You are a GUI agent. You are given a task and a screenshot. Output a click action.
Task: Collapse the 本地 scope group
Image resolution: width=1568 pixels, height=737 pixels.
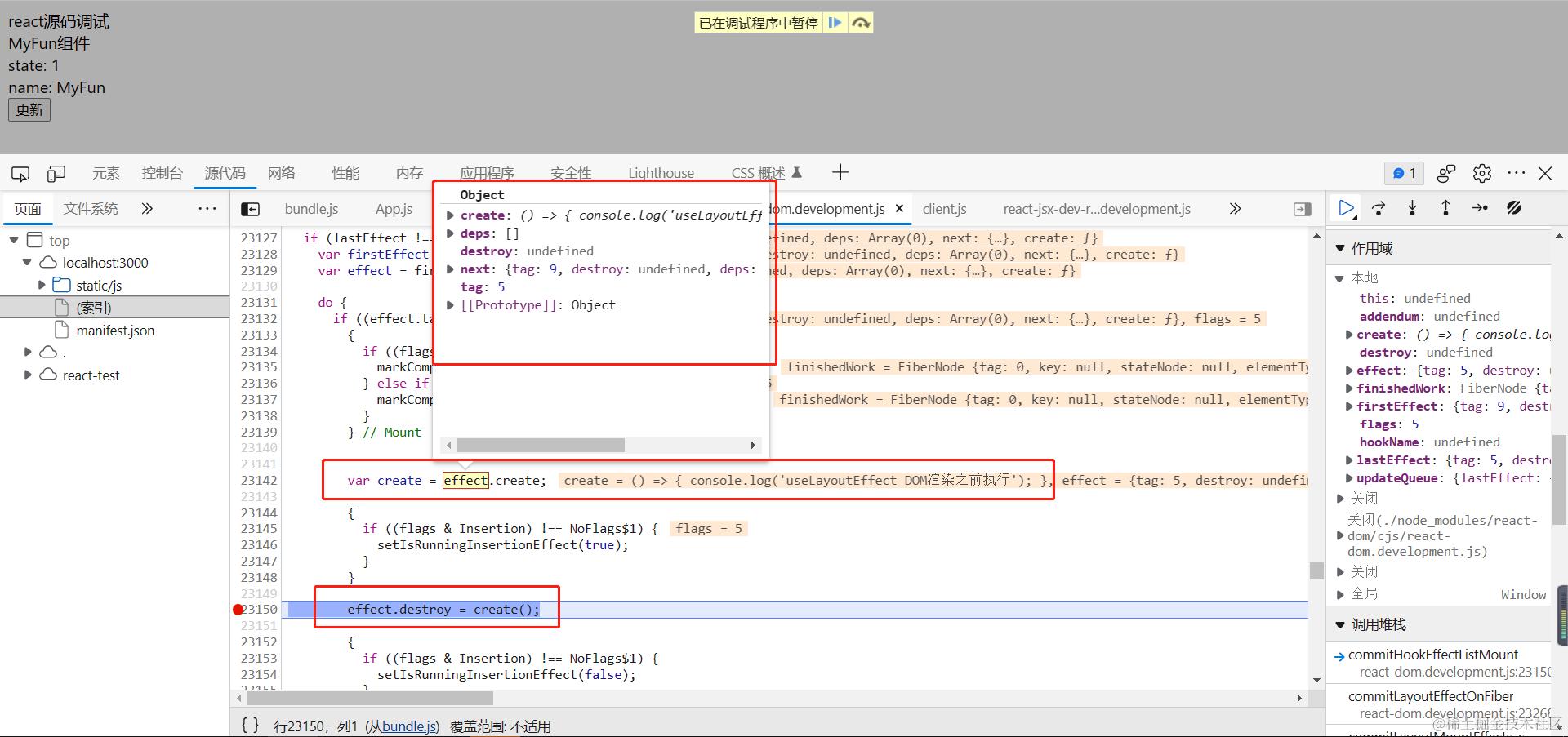click(1339, 278)
